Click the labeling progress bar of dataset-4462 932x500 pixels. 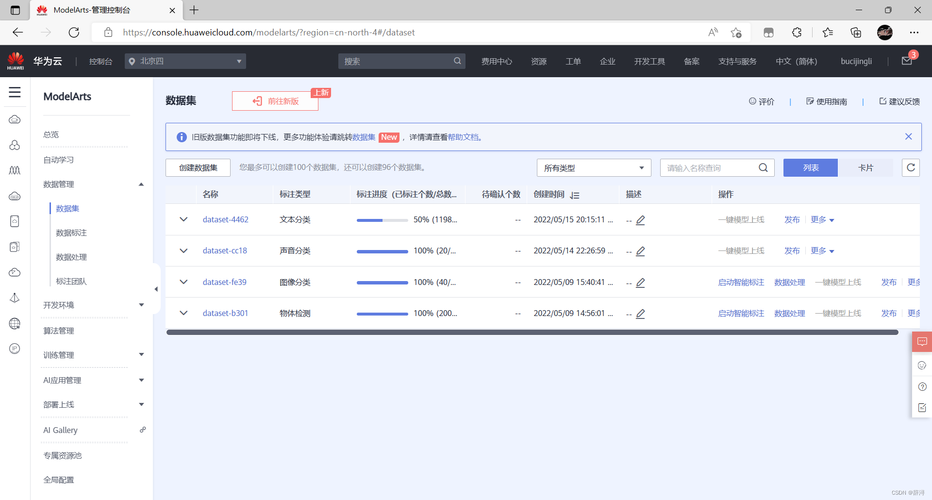coord(382,220)
